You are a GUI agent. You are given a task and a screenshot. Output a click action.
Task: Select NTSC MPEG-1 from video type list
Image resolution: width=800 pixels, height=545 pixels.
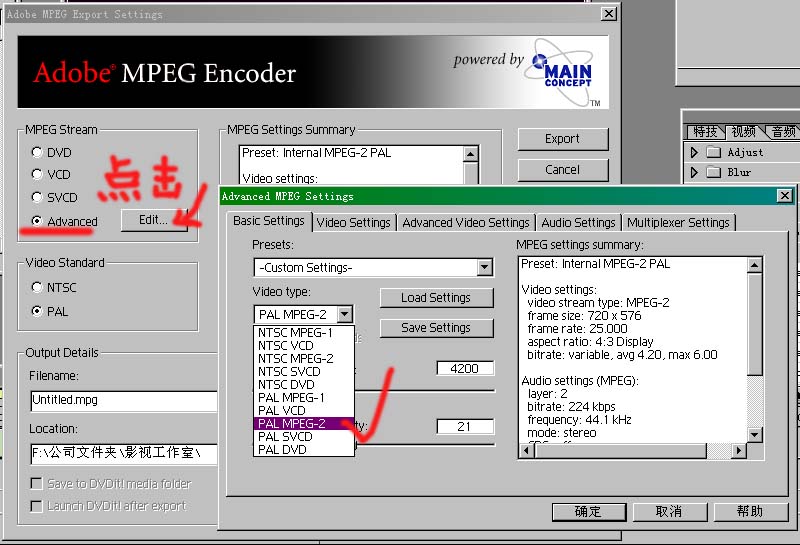coord(303,333)
